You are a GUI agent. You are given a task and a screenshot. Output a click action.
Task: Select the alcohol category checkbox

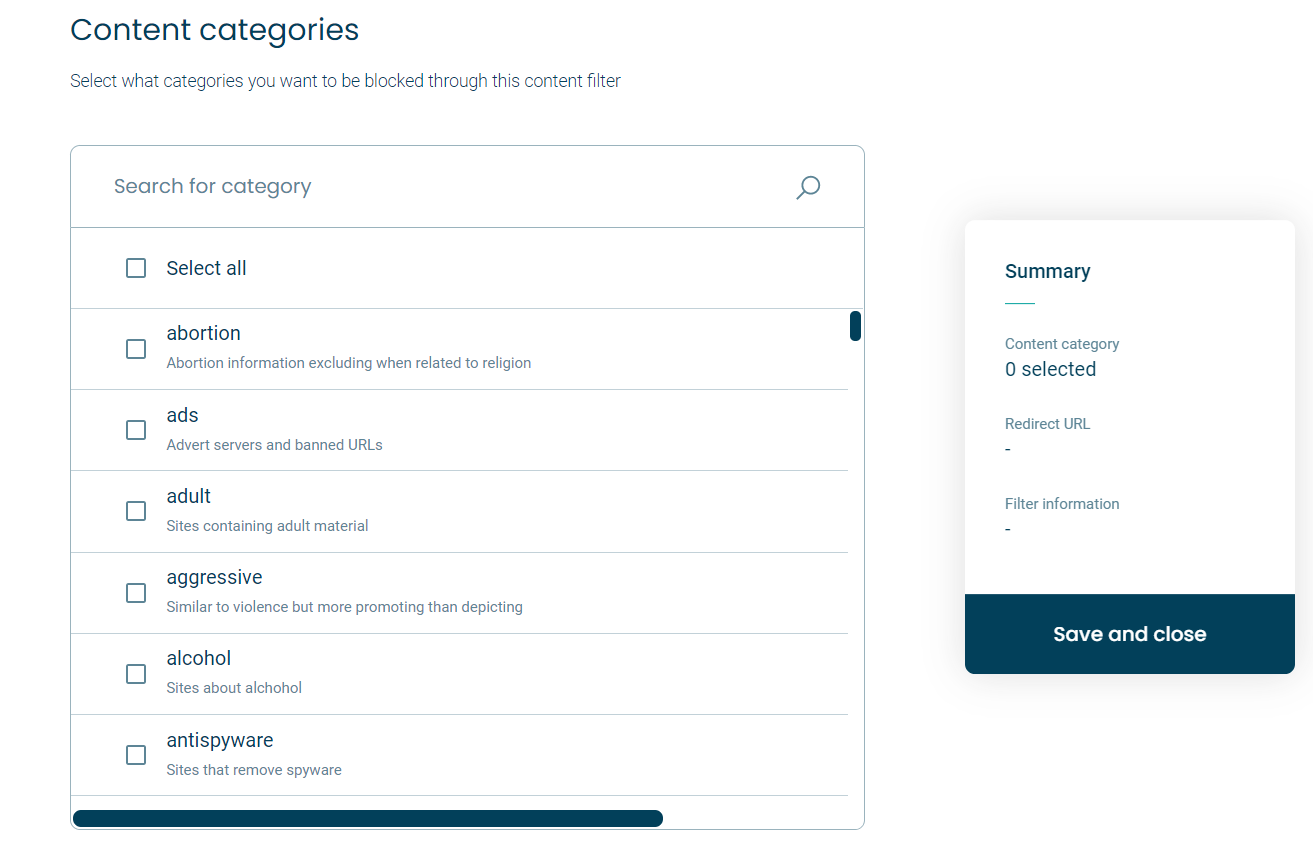coord(136,674)
